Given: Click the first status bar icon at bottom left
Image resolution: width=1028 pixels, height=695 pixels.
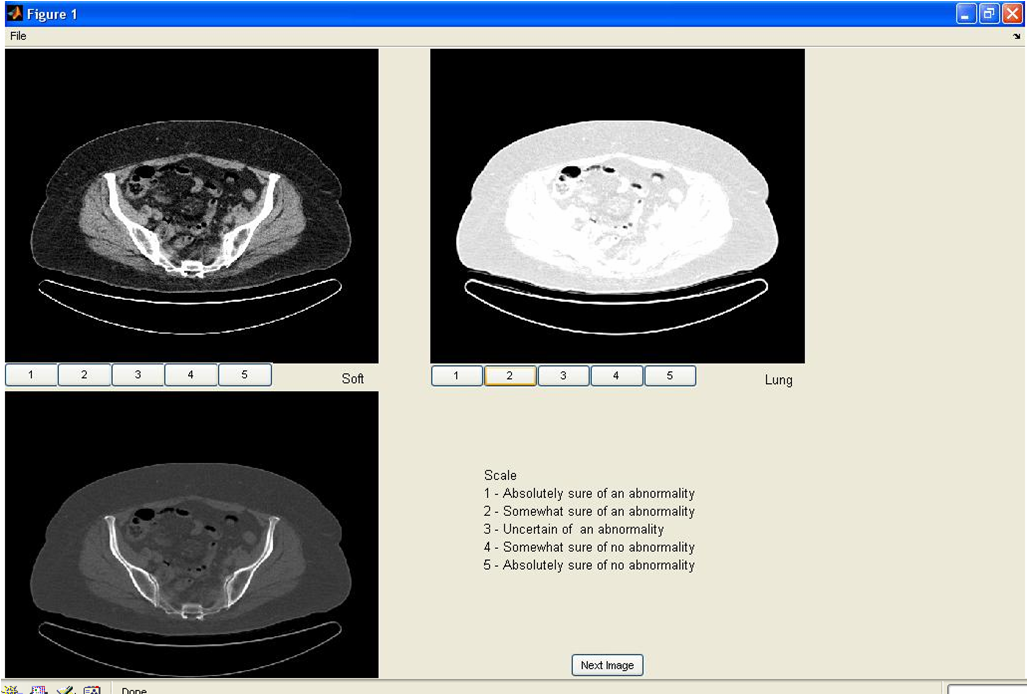Looking at the screenshot, I should coord(13,690).
